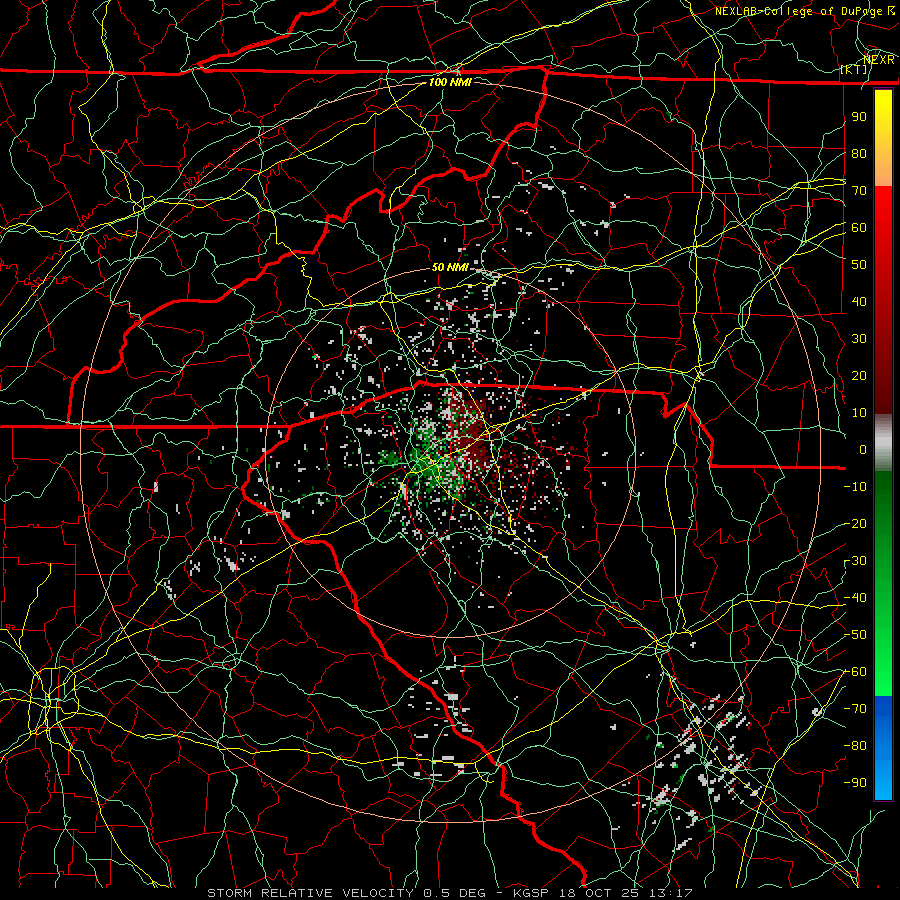Click the "-90" scale label

pos(855,783)
